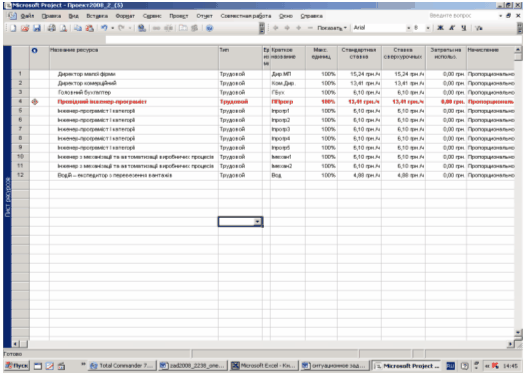Open the Файл menu
524x374 pixels.
[27, 16]
